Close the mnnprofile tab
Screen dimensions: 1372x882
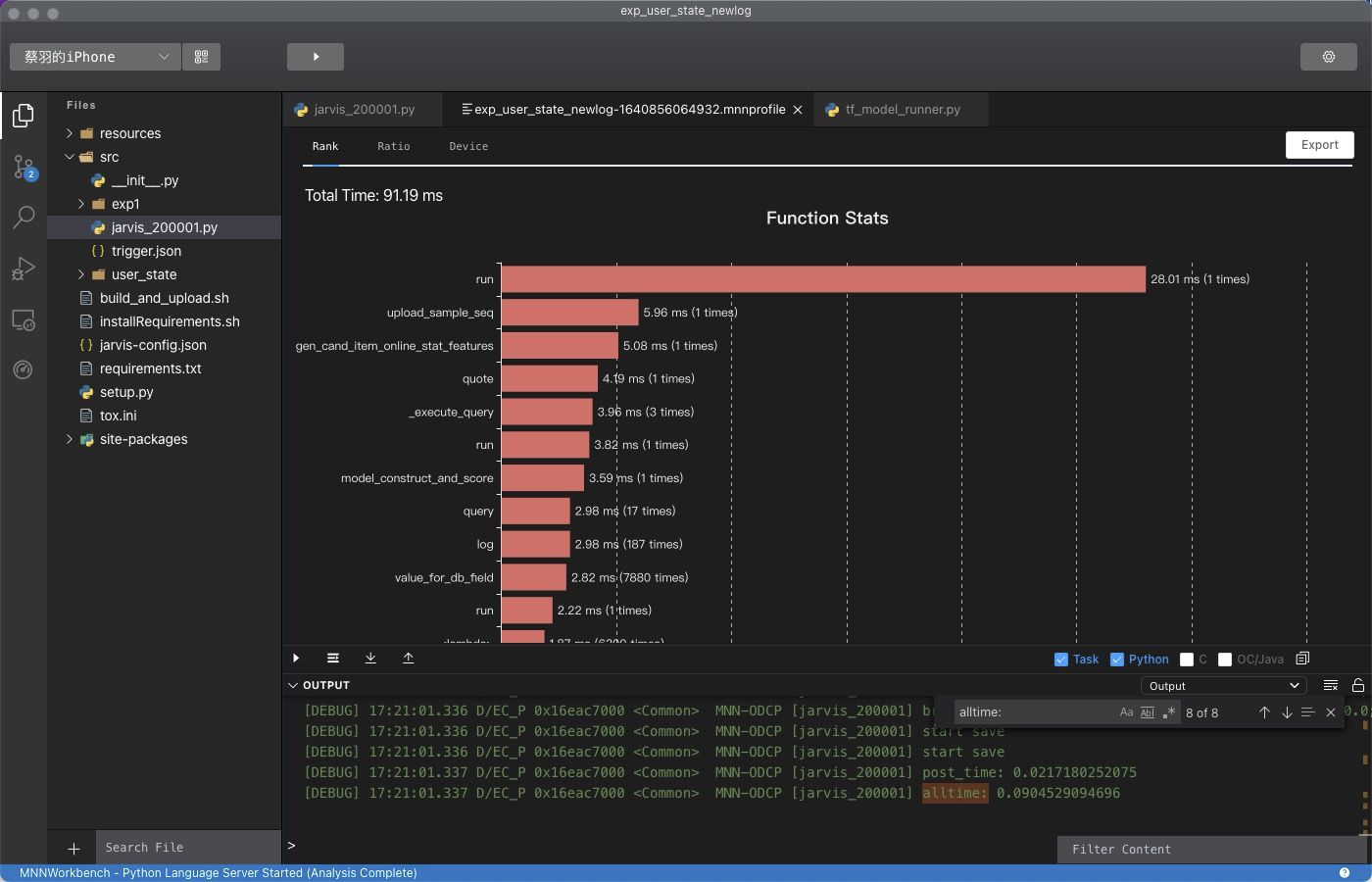pyautogui.click(x=798, y=110)
